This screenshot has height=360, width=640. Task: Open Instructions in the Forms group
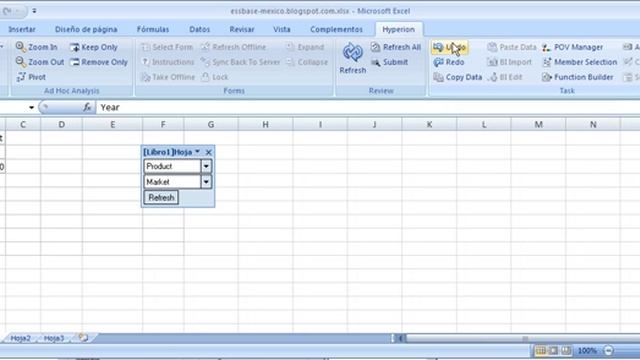[x=167, y=62]
